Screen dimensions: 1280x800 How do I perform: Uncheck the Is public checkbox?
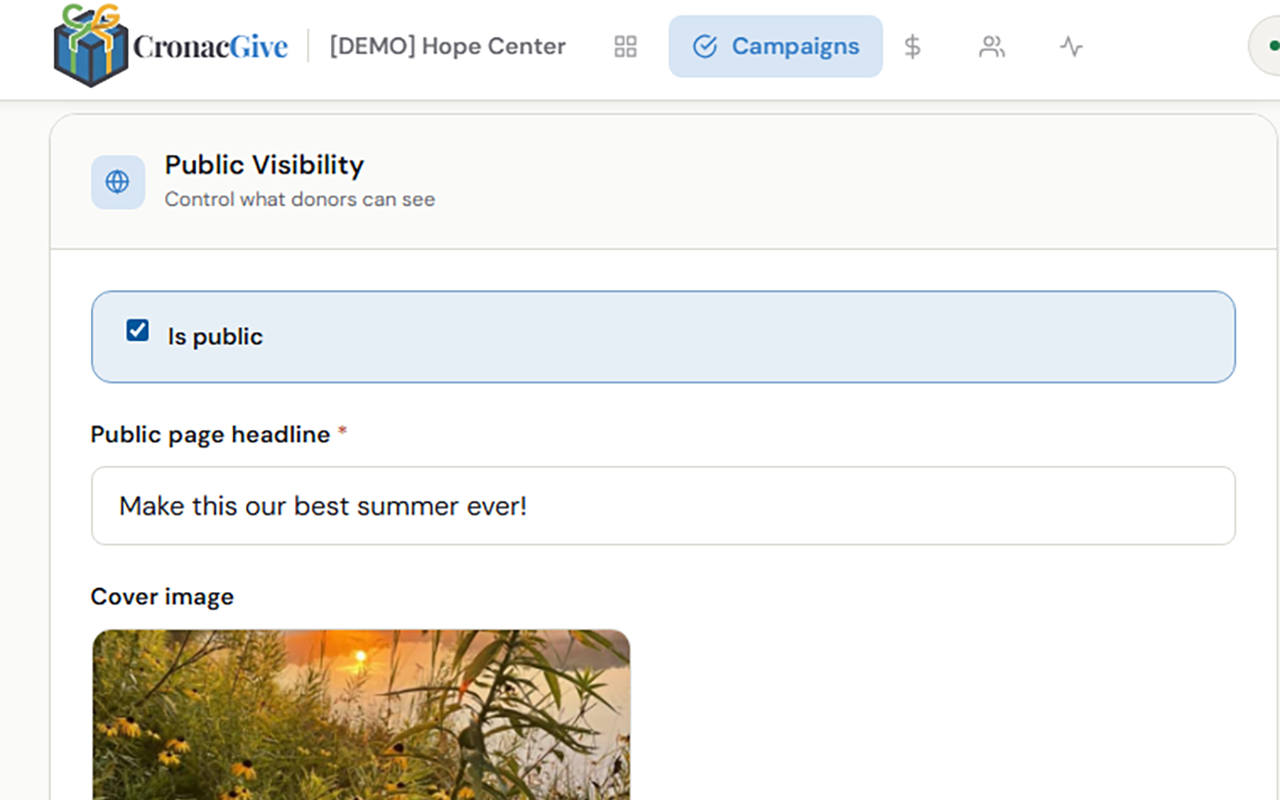[137, 330]
